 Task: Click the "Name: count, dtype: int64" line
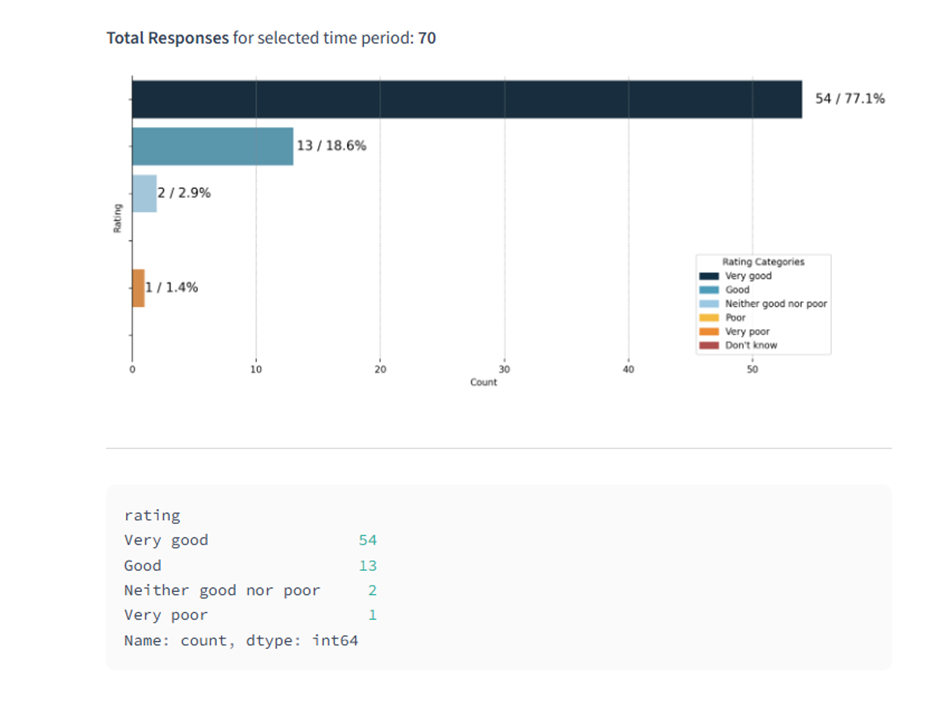pos(241,640)
